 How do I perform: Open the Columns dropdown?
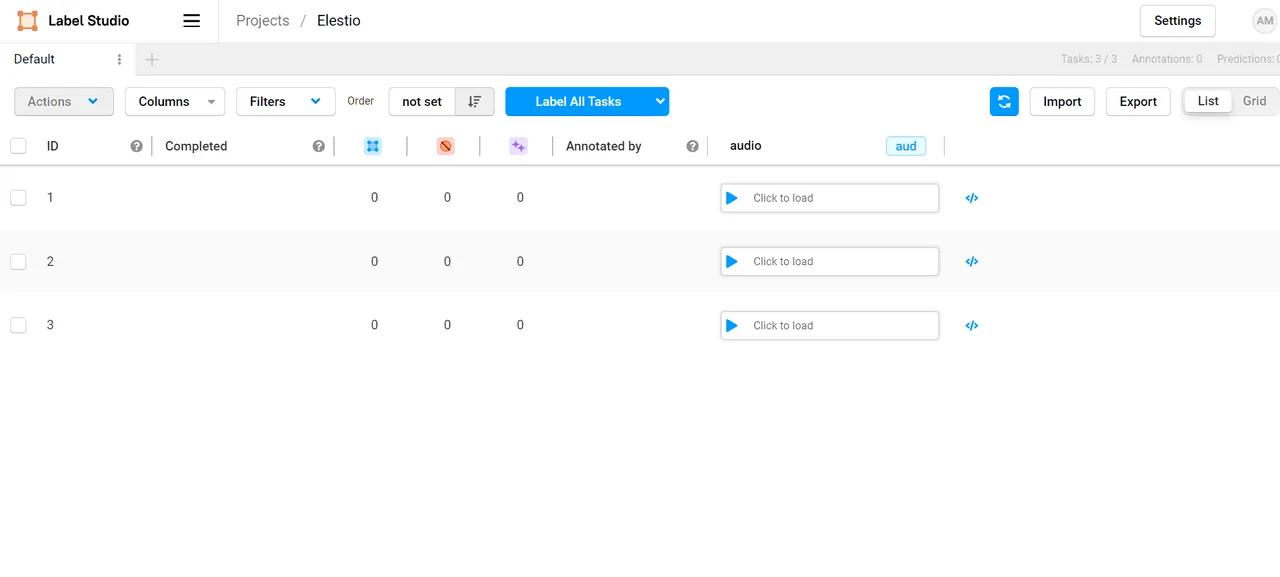175,101
